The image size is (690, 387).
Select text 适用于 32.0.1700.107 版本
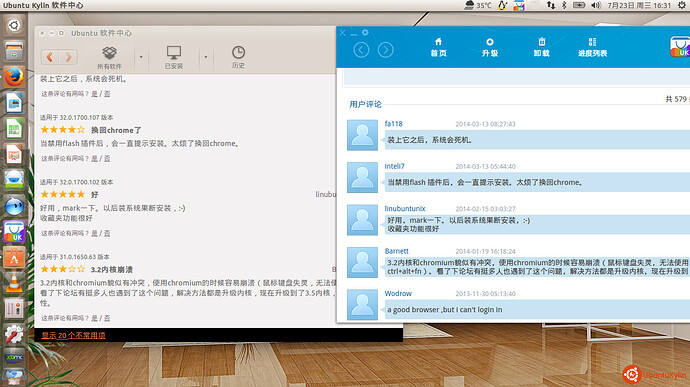click(77, 118)
